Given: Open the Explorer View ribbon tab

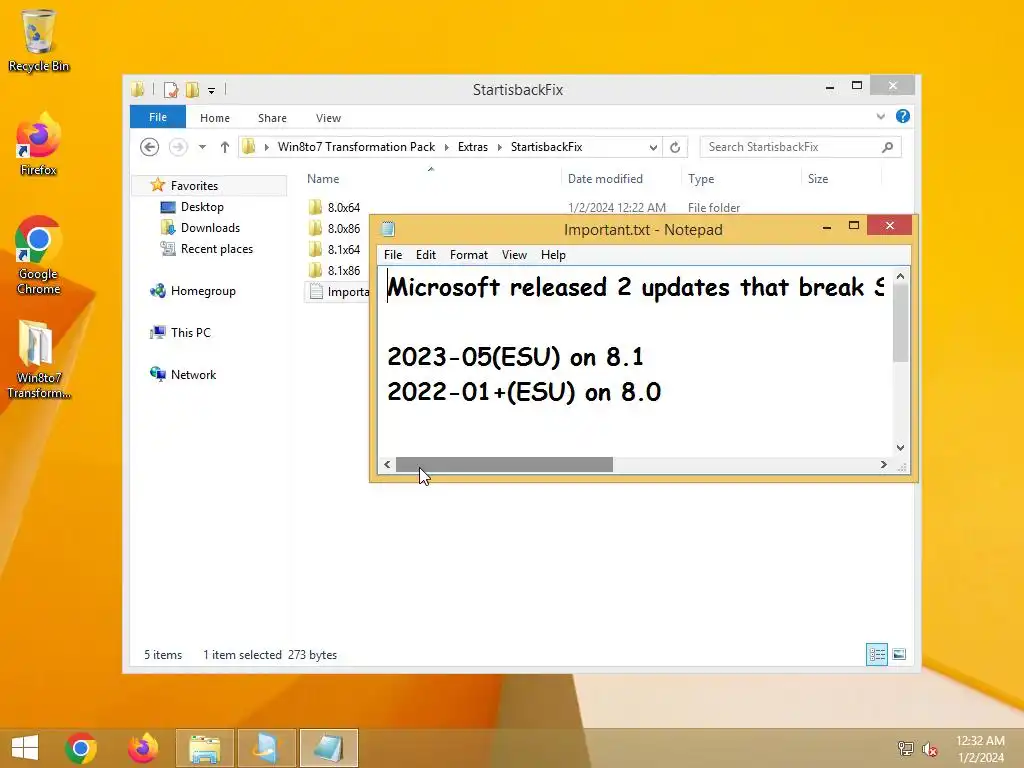Looking at the screenshot, I should pos(328,118).
